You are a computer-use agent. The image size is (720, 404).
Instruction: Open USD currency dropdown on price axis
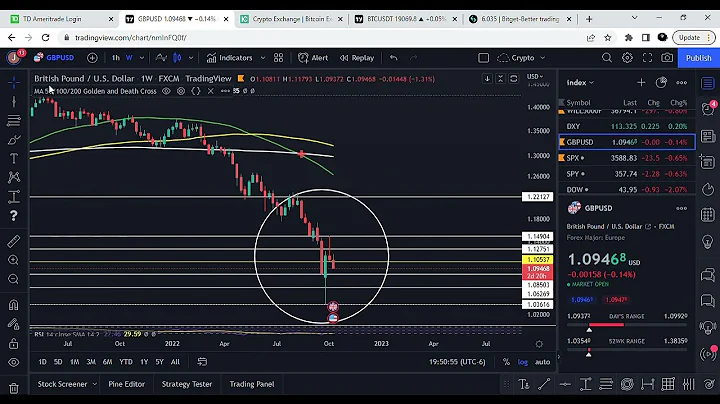coord(535,77)
